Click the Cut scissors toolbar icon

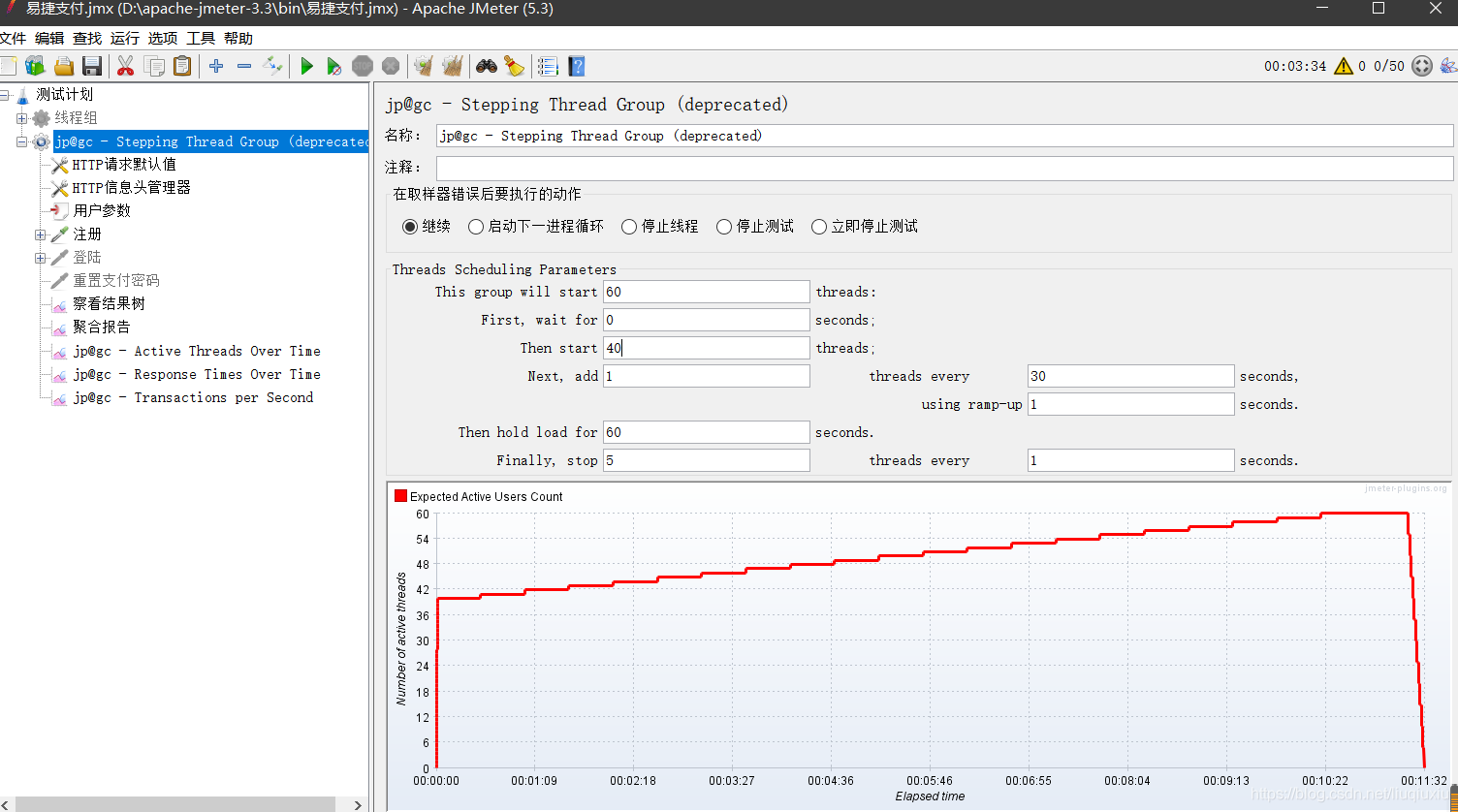125,66
